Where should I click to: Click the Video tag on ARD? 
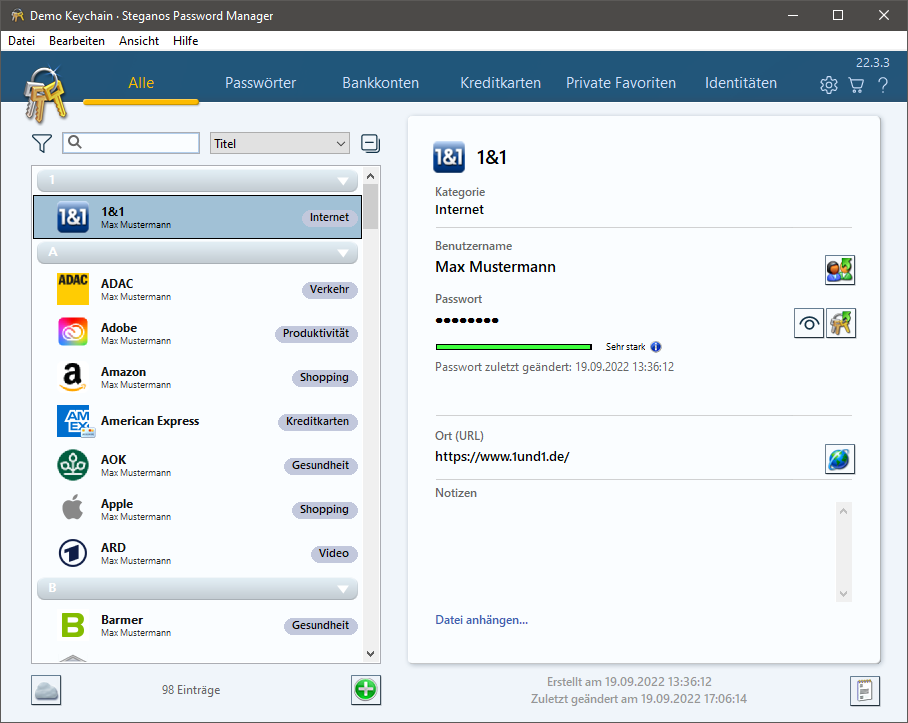(x=334, y=553)
